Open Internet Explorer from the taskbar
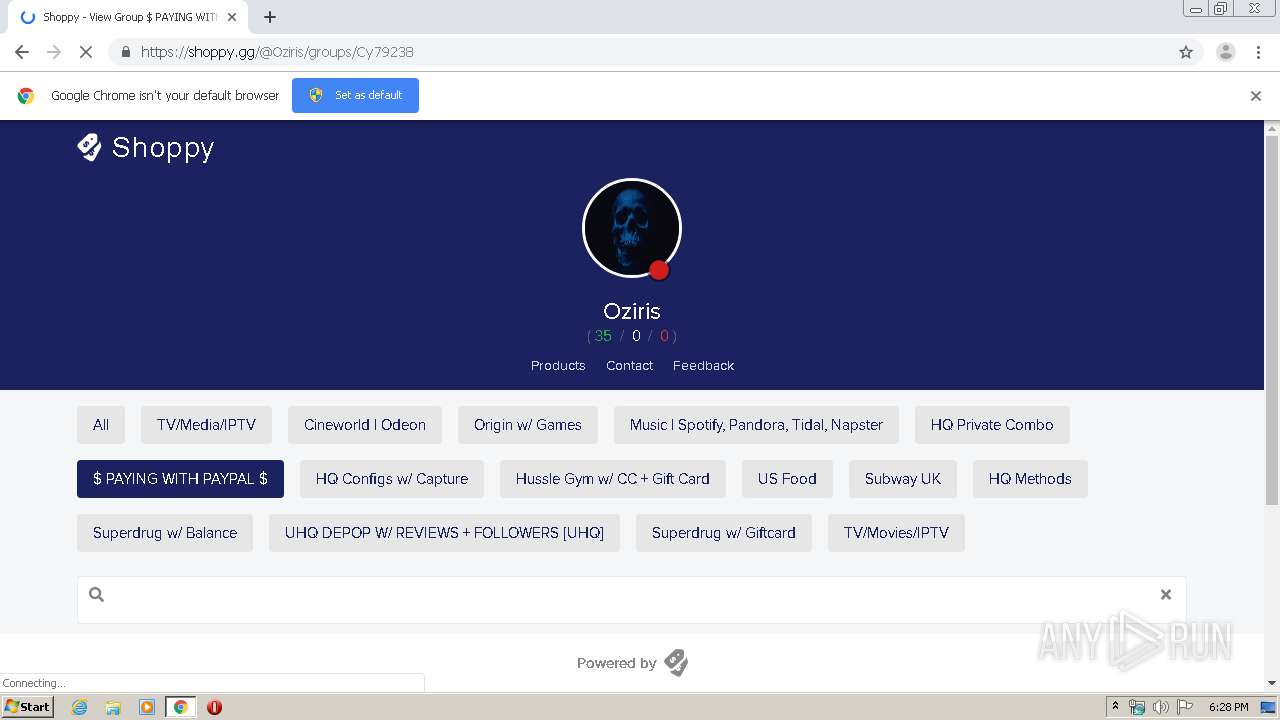This screenshot has width=1280, height=720. point(79,707)
